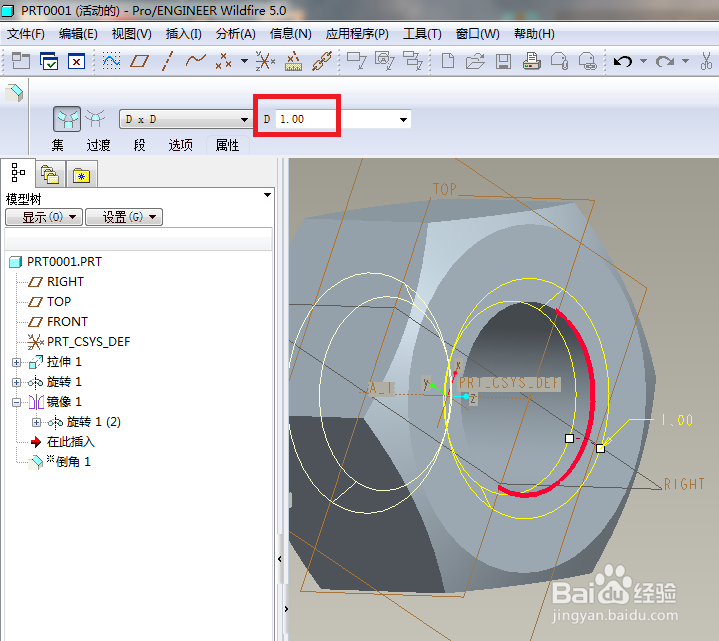Open the datum point type dropdown arrow
This screenshot has width=719, height=641.
click(x=244, y=61)
